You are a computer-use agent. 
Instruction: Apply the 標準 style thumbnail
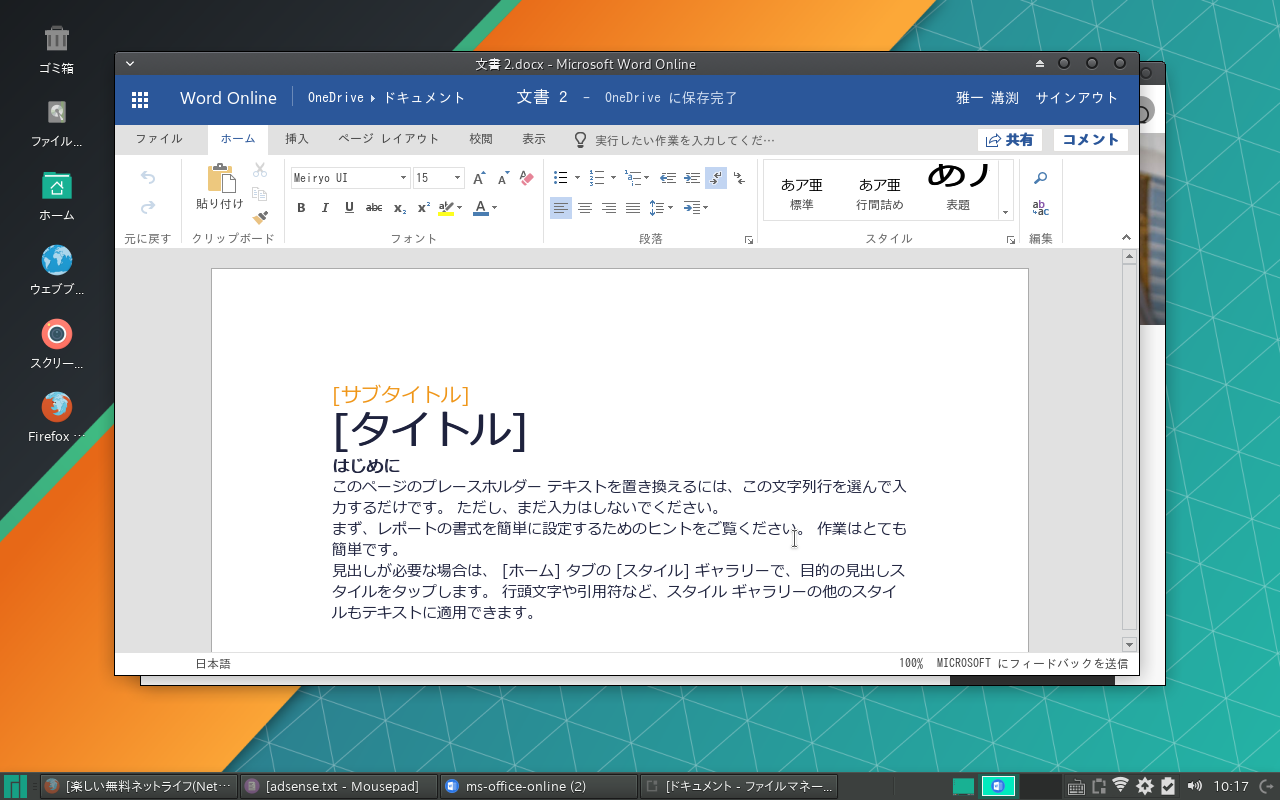[x=802, y=191]
